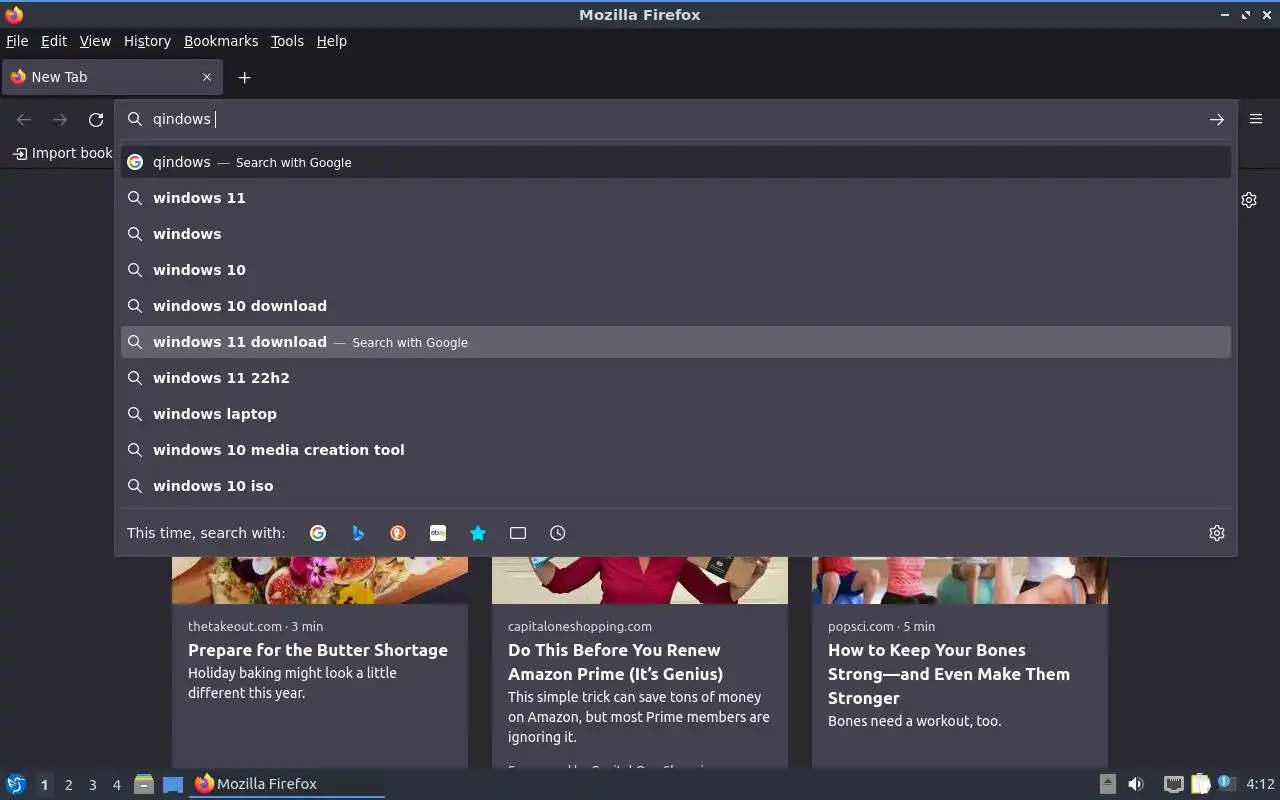This screenshot has width=1280, height=800.
Task: Switch to workspace 3 in taskbar
Action: pos(92,785)
